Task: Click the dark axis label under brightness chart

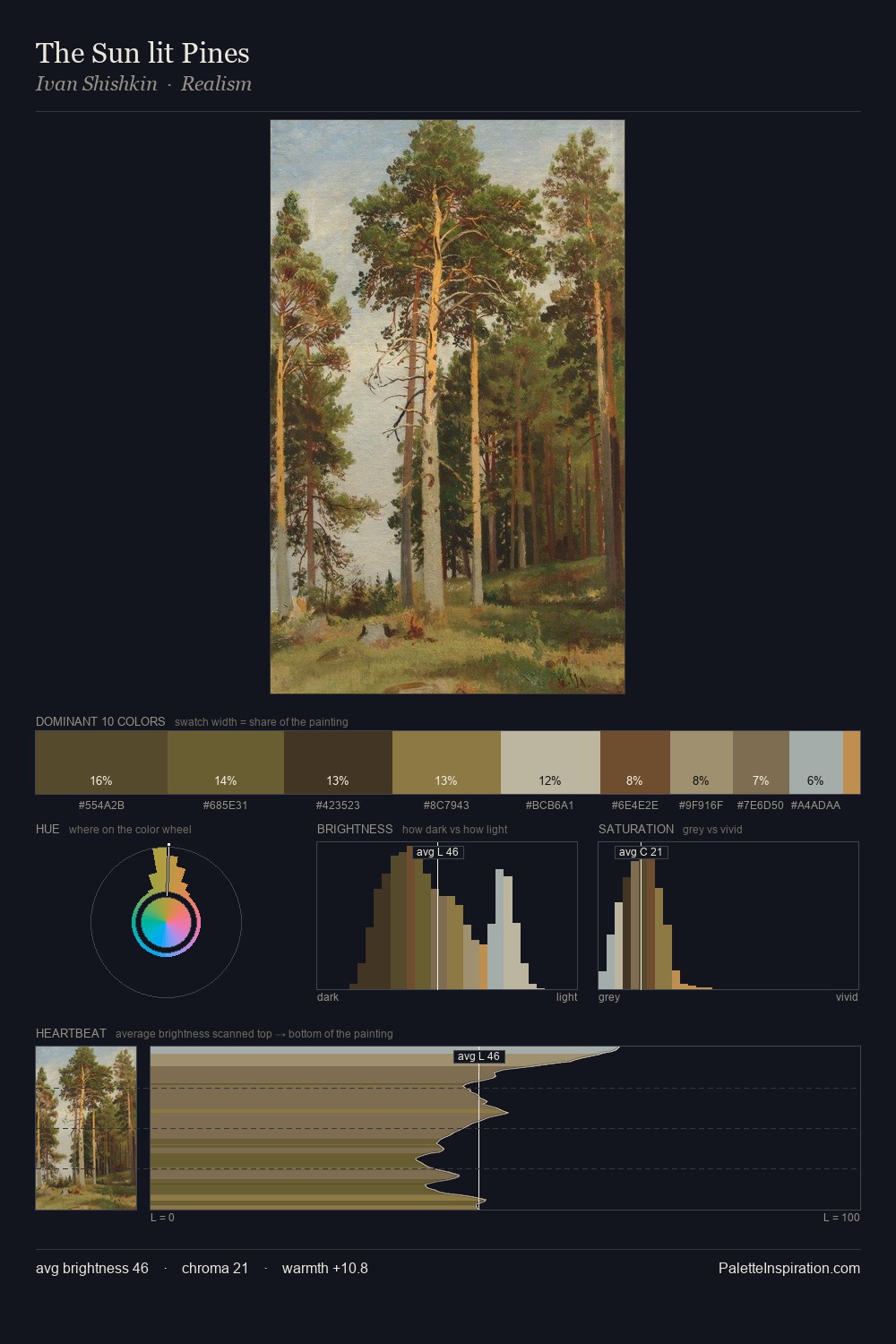Action: click(328, 997)
